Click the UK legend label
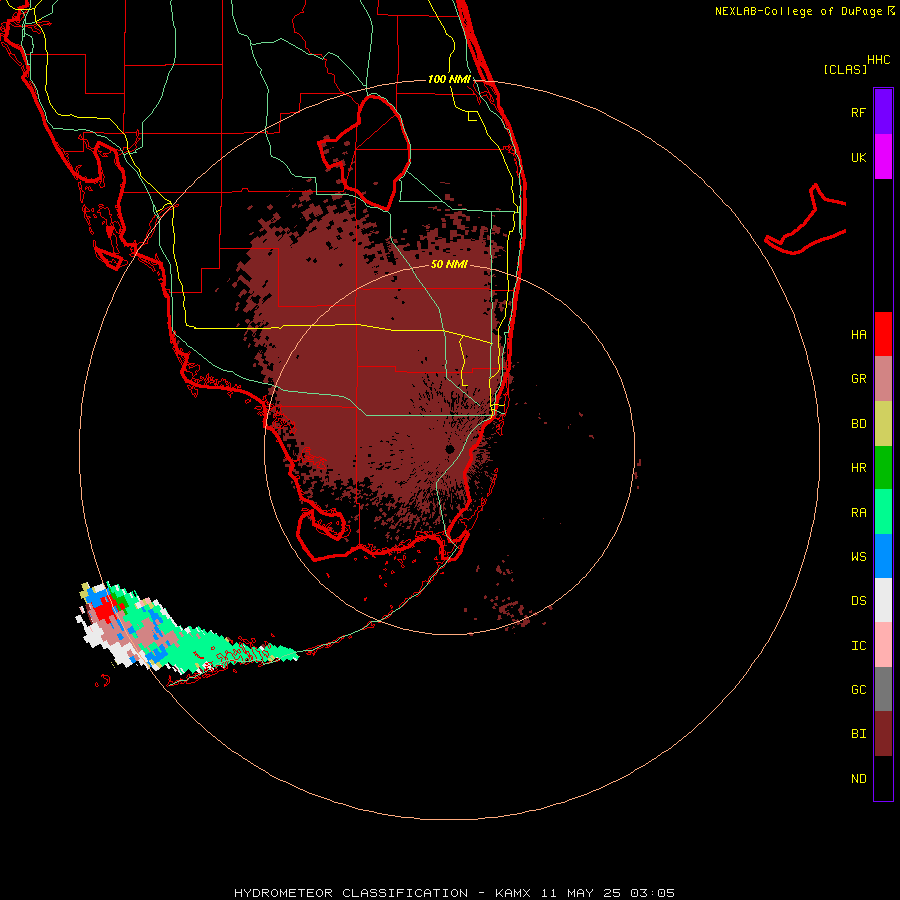 [x=858, y=157]
